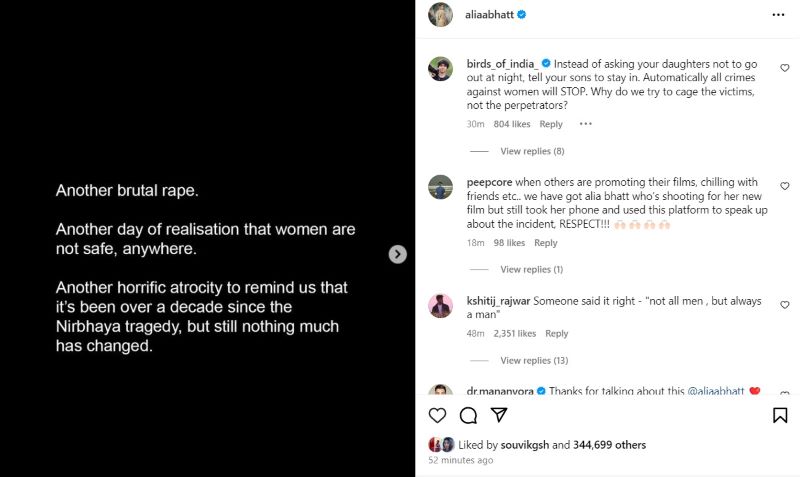Image resolution: width=800 pixels, height=477 pixels.
Task: Like kshitij_rajwar's comment
Action: [x=784, y=305]
